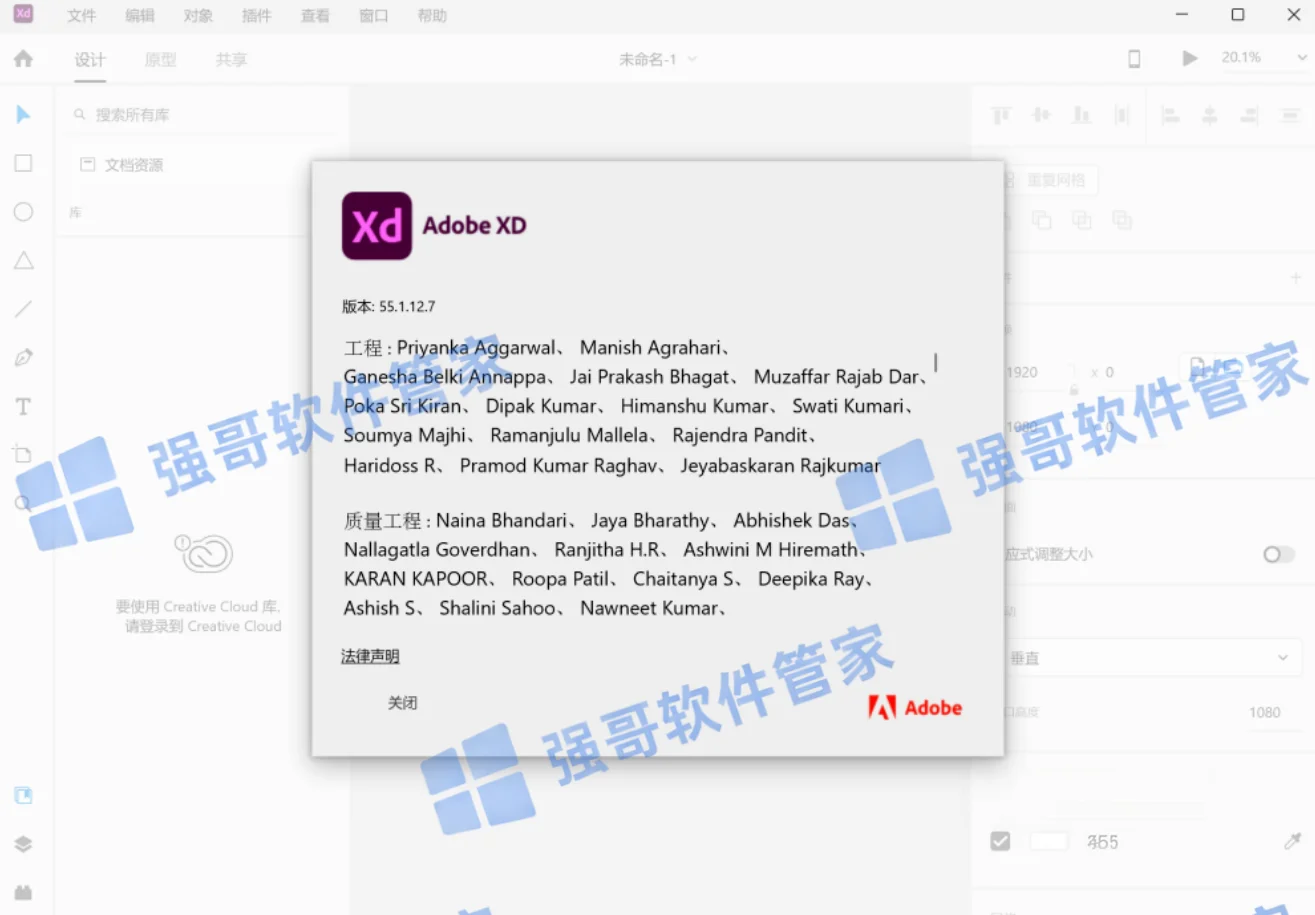
Task: Click the Subtract boolean operation icon
Action: point(1042,220)
